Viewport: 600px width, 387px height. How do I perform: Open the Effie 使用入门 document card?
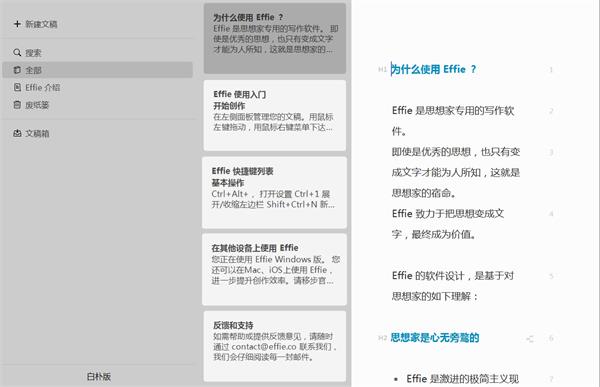pyautogui.click(x=275, y=115)
